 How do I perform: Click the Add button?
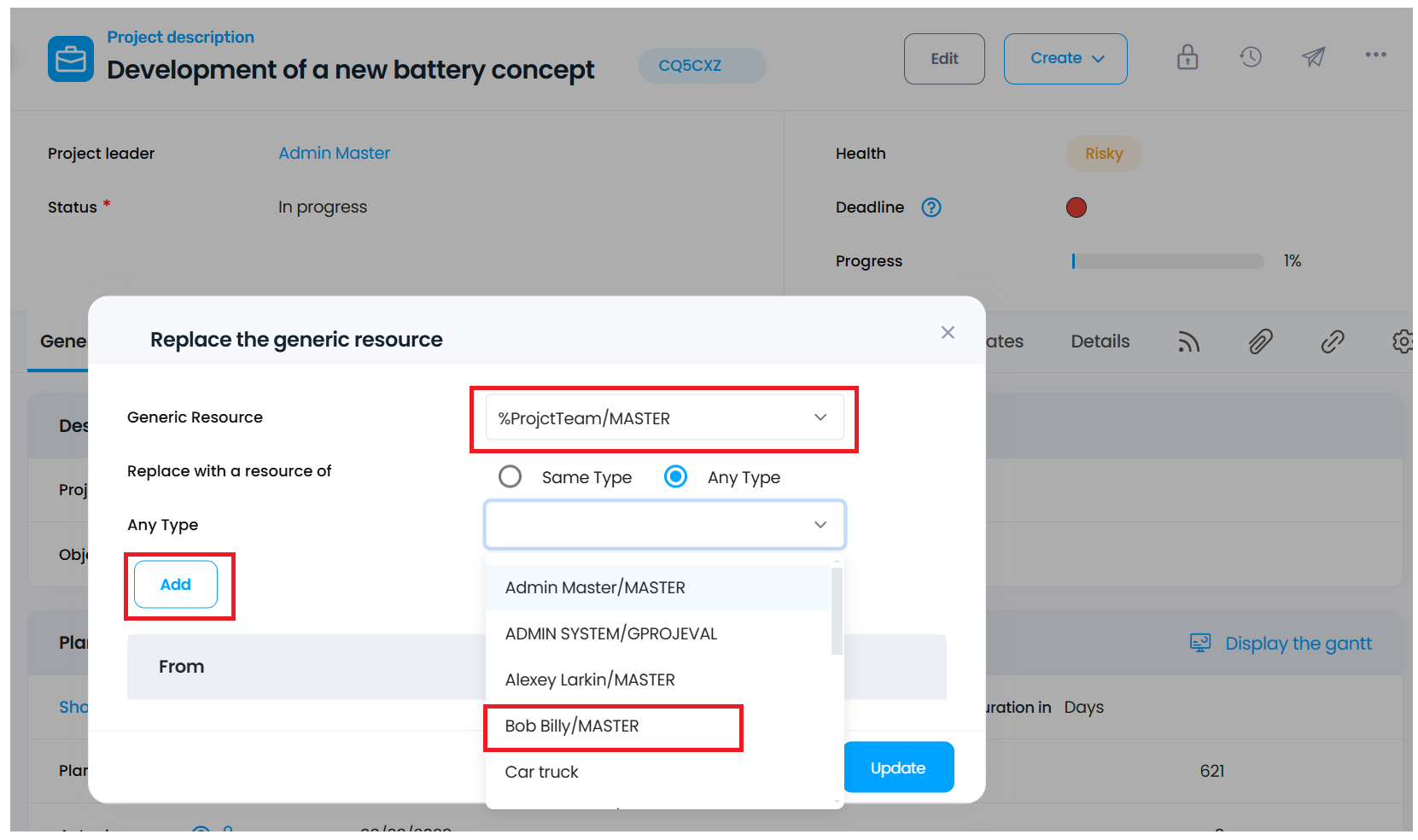click(176, 585)
